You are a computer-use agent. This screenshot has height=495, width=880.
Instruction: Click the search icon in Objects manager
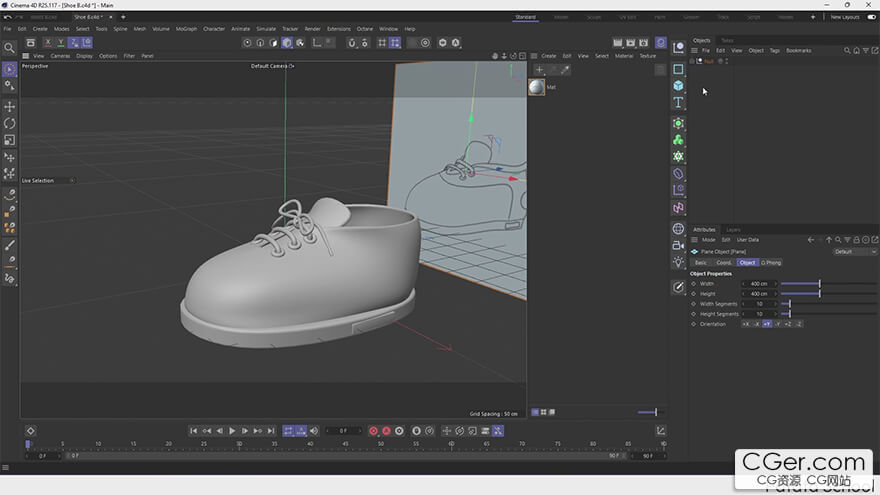click(x=847, y=51)
